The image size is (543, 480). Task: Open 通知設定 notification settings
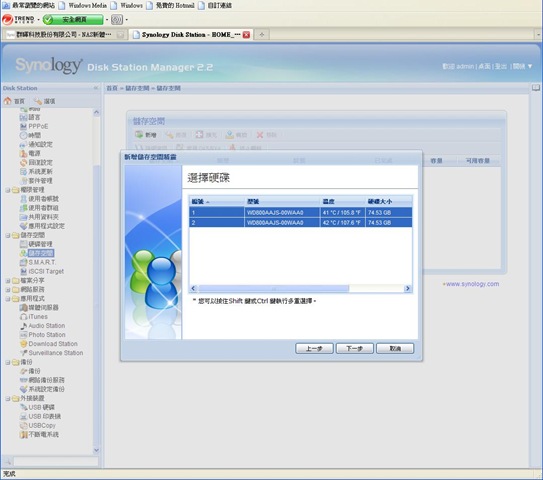[x=36, y=144]
